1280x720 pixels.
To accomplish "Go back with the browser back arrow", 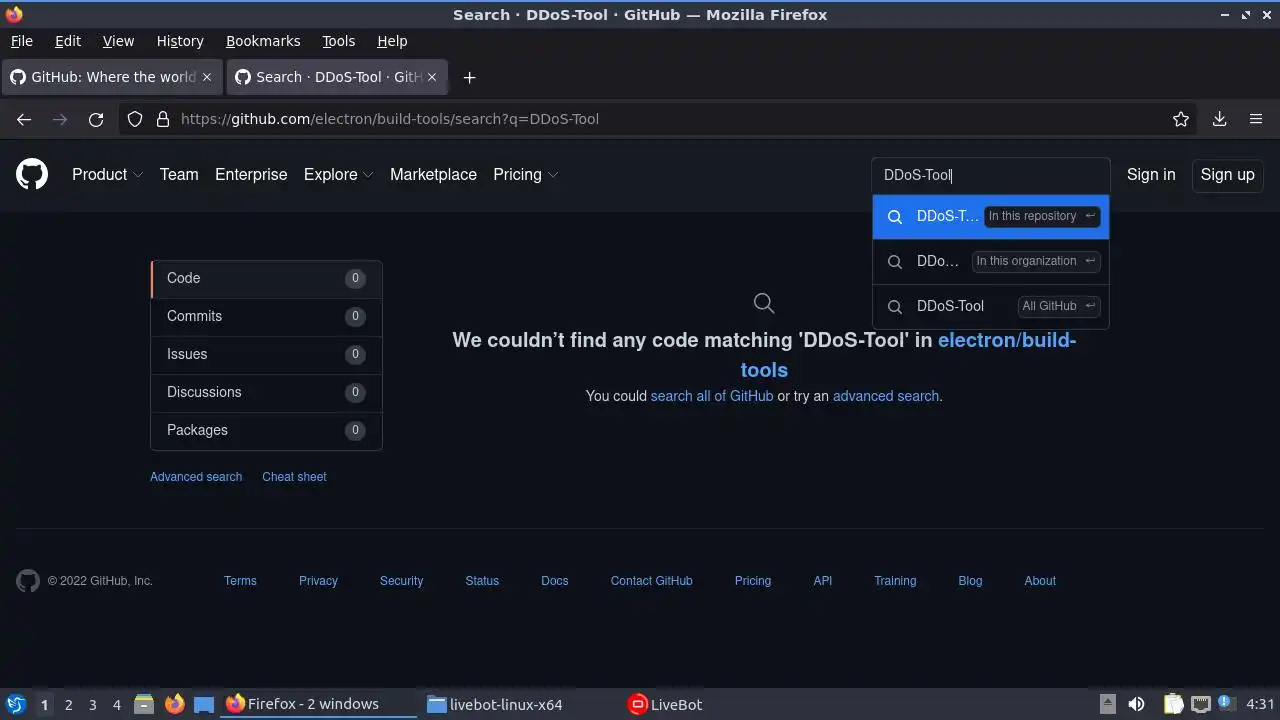I will coord(24,119).
